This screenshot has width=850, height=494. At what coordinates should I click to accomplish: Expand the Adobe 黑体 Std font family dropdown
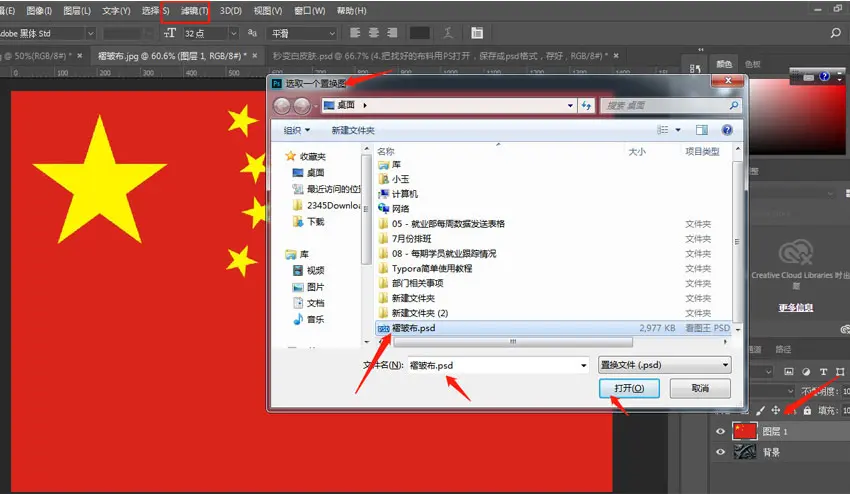tap(91, 34)
